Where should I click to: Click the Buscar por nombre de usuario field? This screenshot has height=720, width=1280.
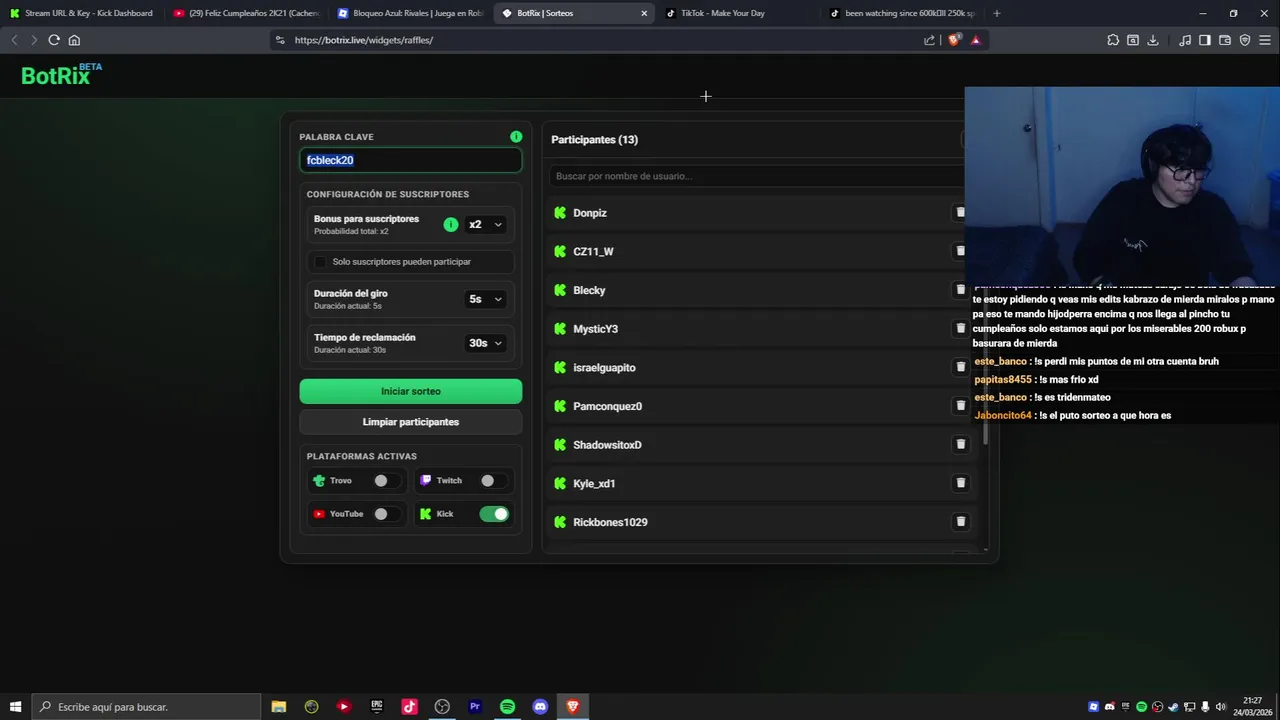[x=755, y=176]
